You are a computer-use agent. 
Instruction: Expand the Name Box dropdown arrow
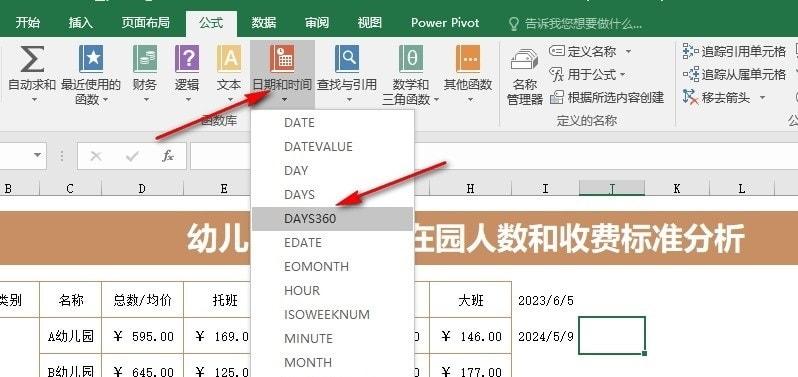(38, 155)
